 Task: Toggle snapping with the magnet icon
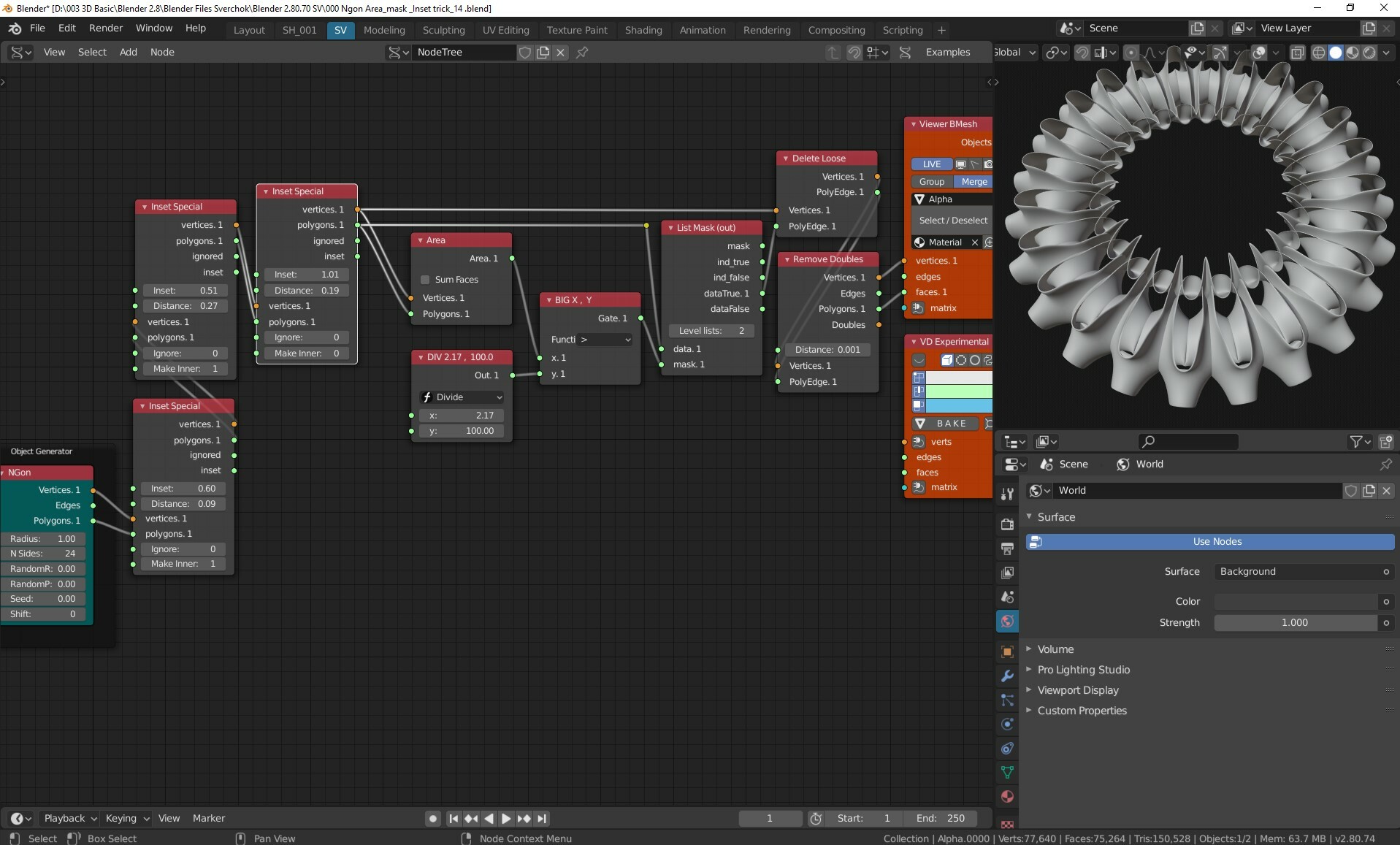pyautogui.click(x=1082, y=52)
